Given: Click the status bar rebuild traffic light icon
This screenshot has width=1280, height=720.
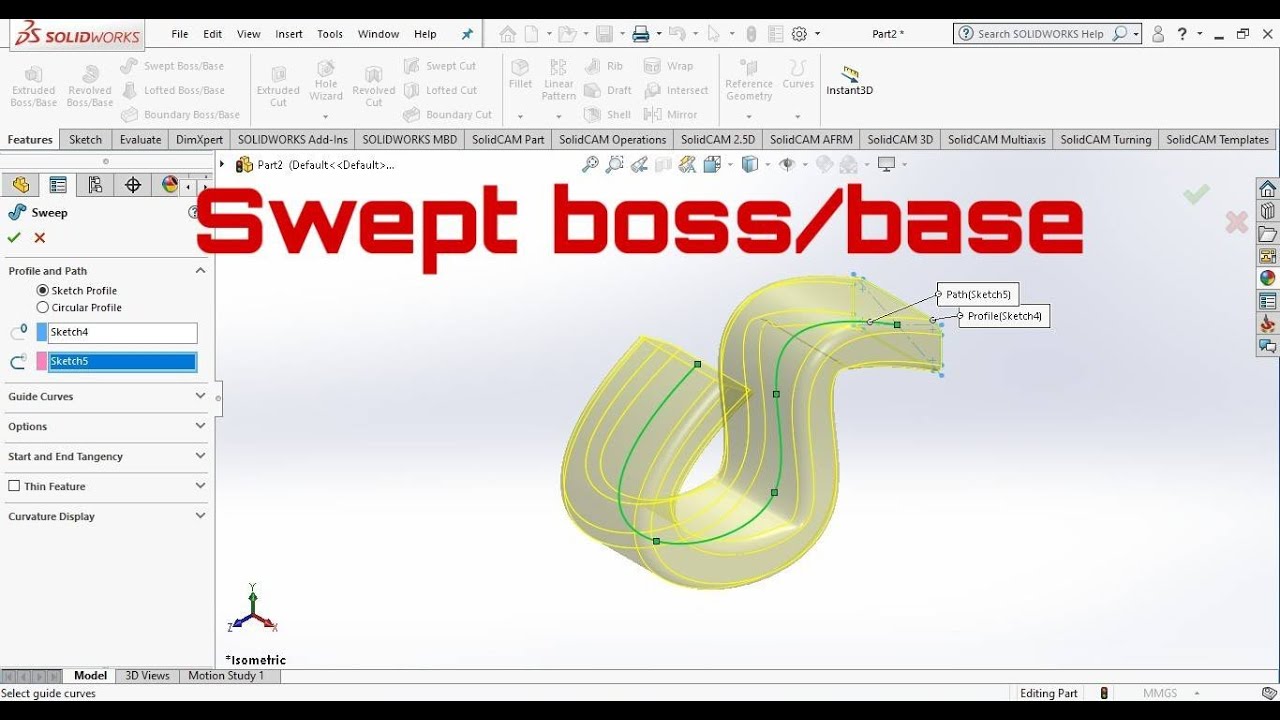Looking at the screenshot, I should point(1104,693).
